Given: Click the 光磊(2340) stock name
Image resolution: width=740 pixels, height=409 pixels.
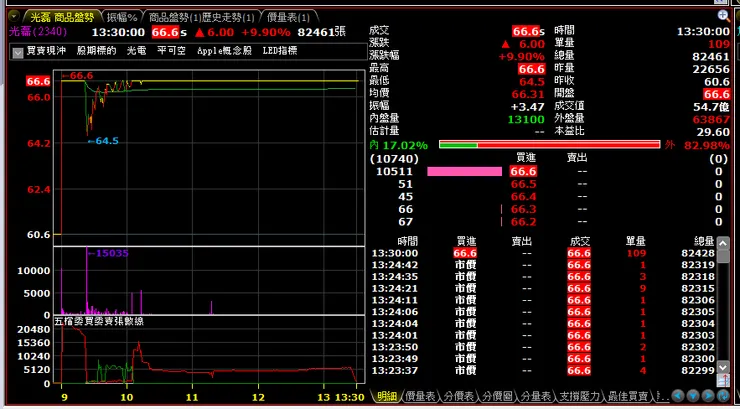Looking at the screenshot, I should (38, 32).
